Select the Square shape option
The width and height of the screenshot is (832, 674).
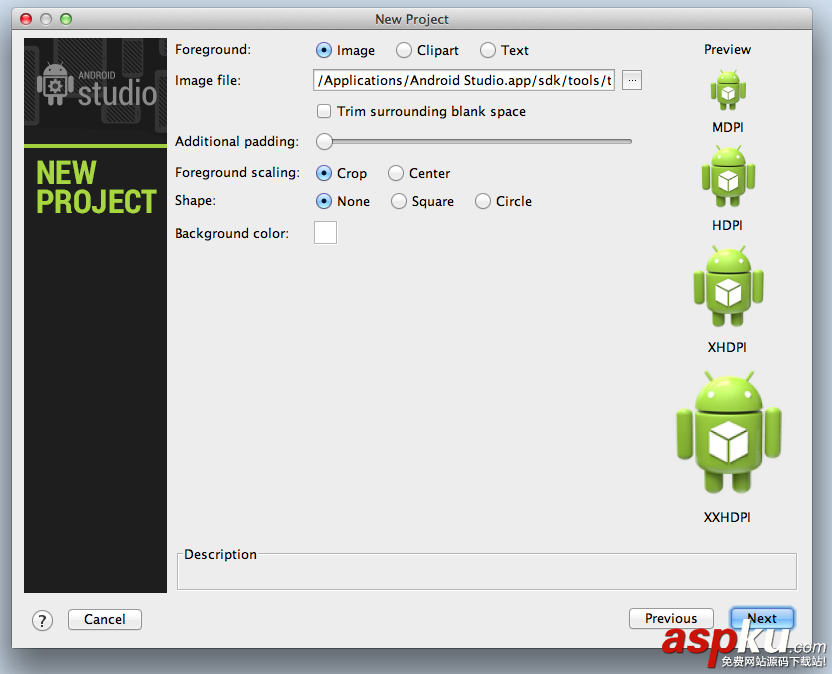(397, 201)
